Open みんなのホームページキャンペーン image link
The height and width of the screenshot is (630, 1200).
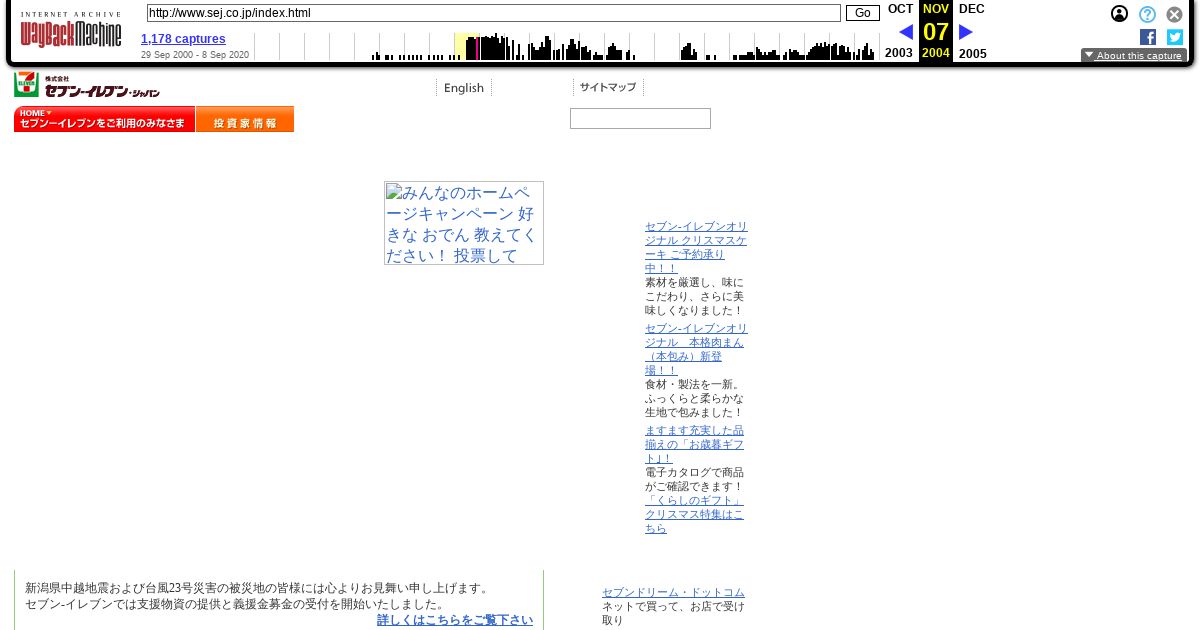pyautogui.click(x=464, y=223)
